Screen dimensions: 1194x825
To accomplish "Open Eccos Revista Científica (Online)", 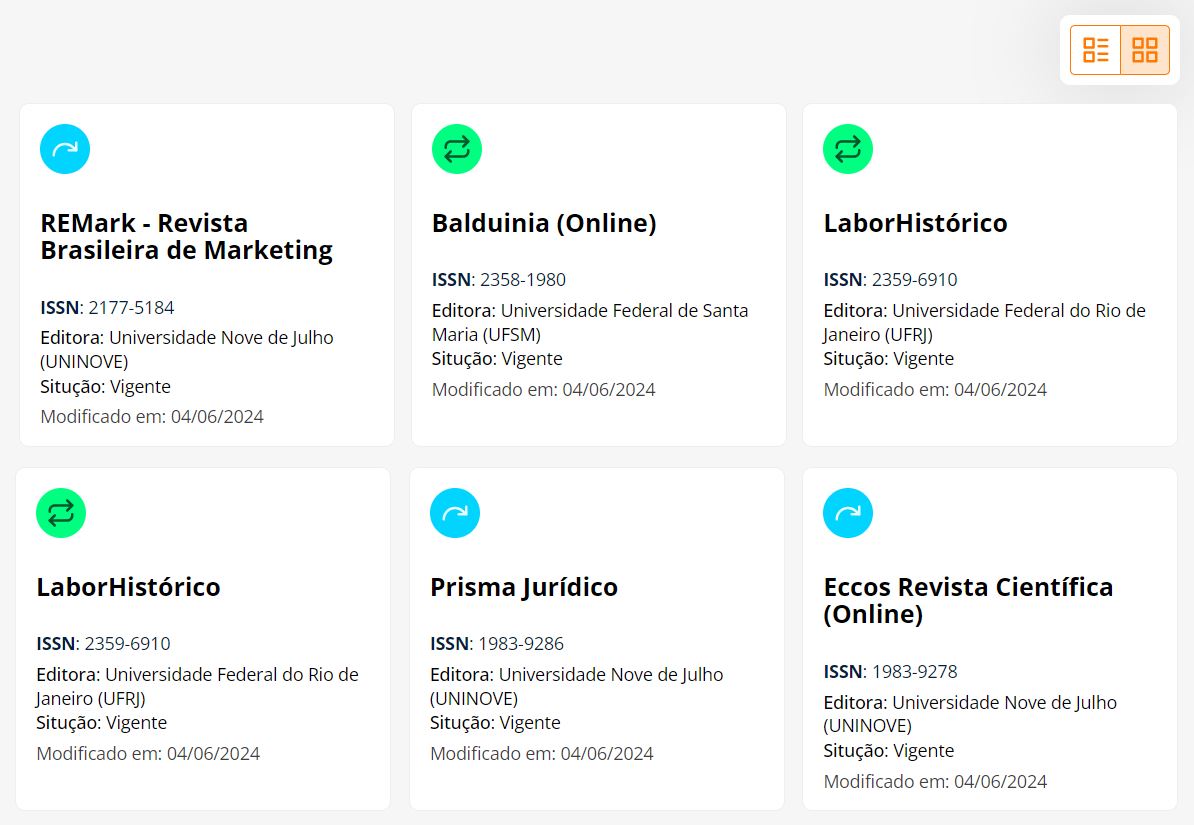I will [967, 600].
